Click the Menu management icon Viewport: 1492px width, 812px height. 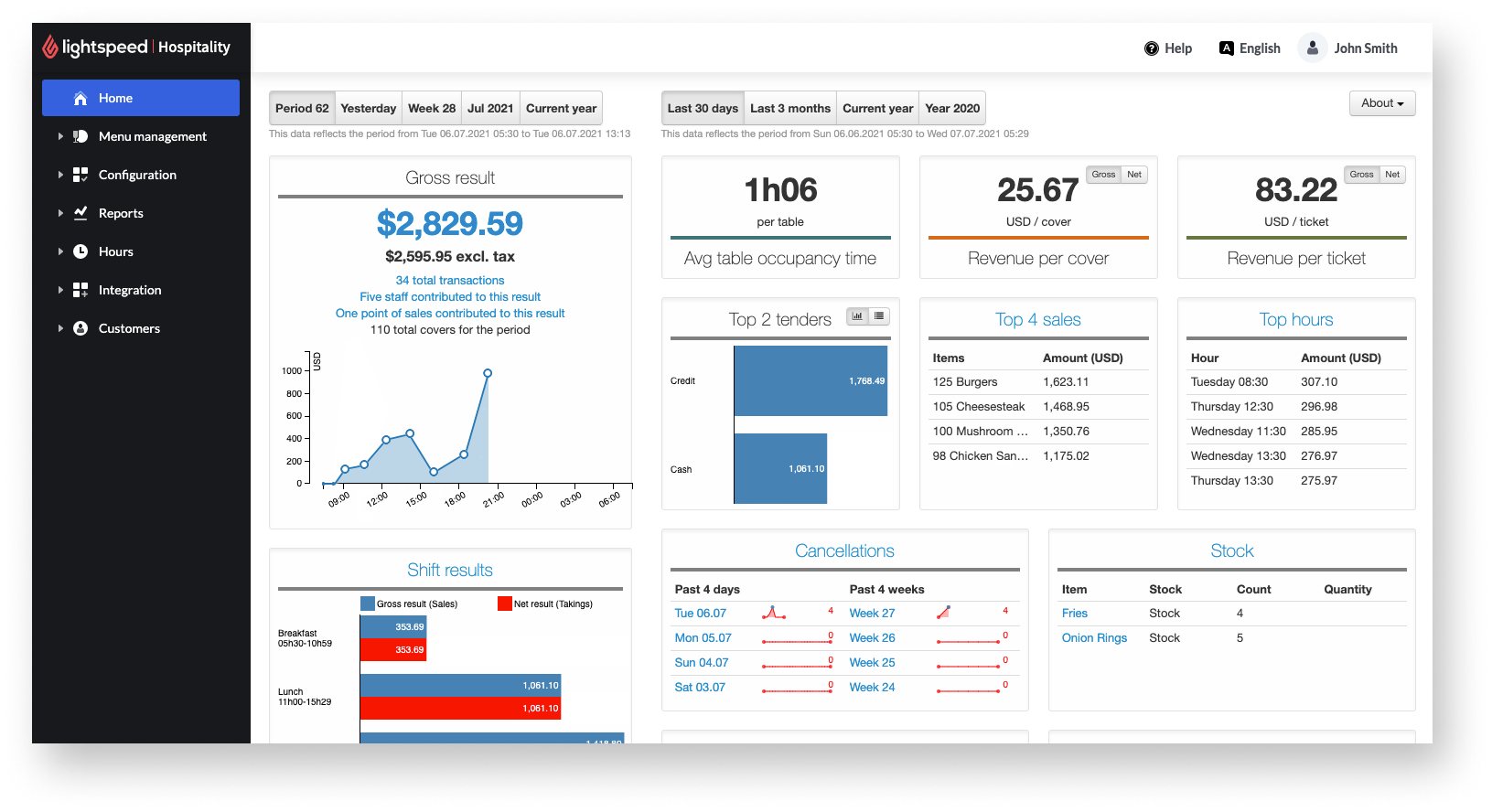[x=81, y=136]
